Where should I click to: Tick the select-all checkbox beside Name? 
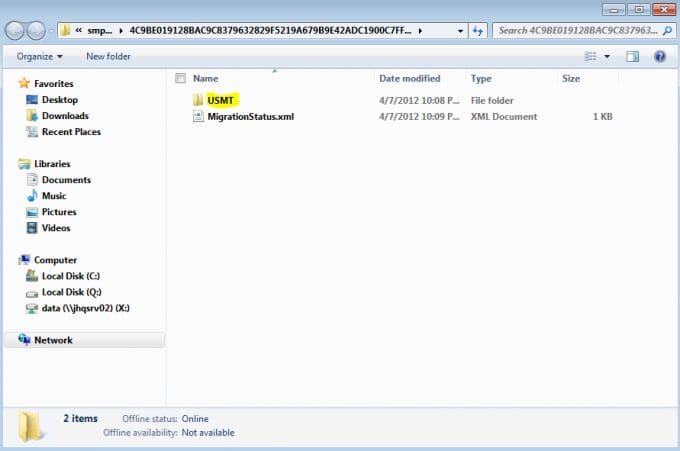tap(180, 78)
